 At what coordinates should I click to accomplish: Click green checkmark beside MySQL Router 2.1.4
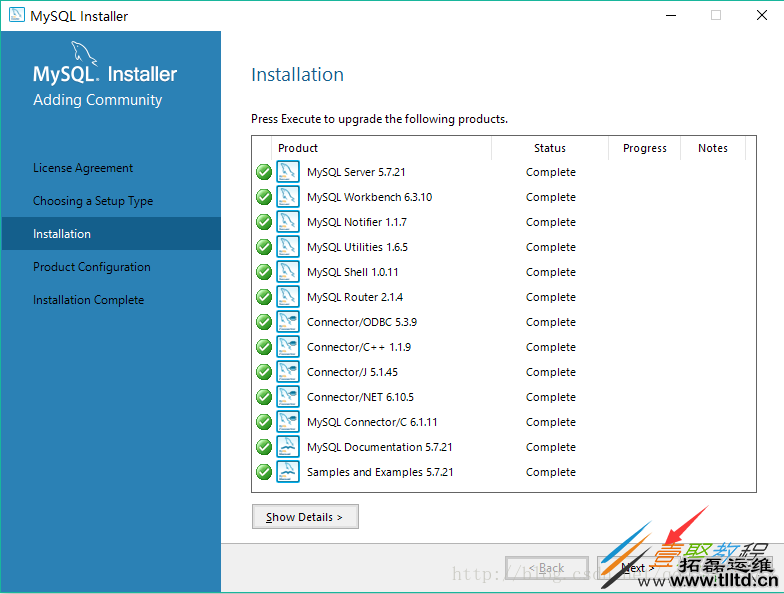[x=264, y=297]
